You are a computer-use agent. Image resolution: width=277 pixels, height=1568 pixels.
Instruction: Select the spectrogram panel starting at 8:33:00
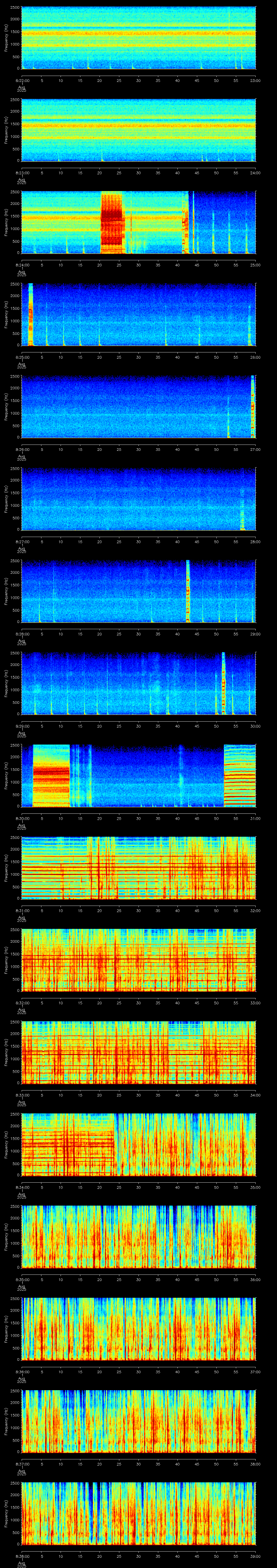138,1052
